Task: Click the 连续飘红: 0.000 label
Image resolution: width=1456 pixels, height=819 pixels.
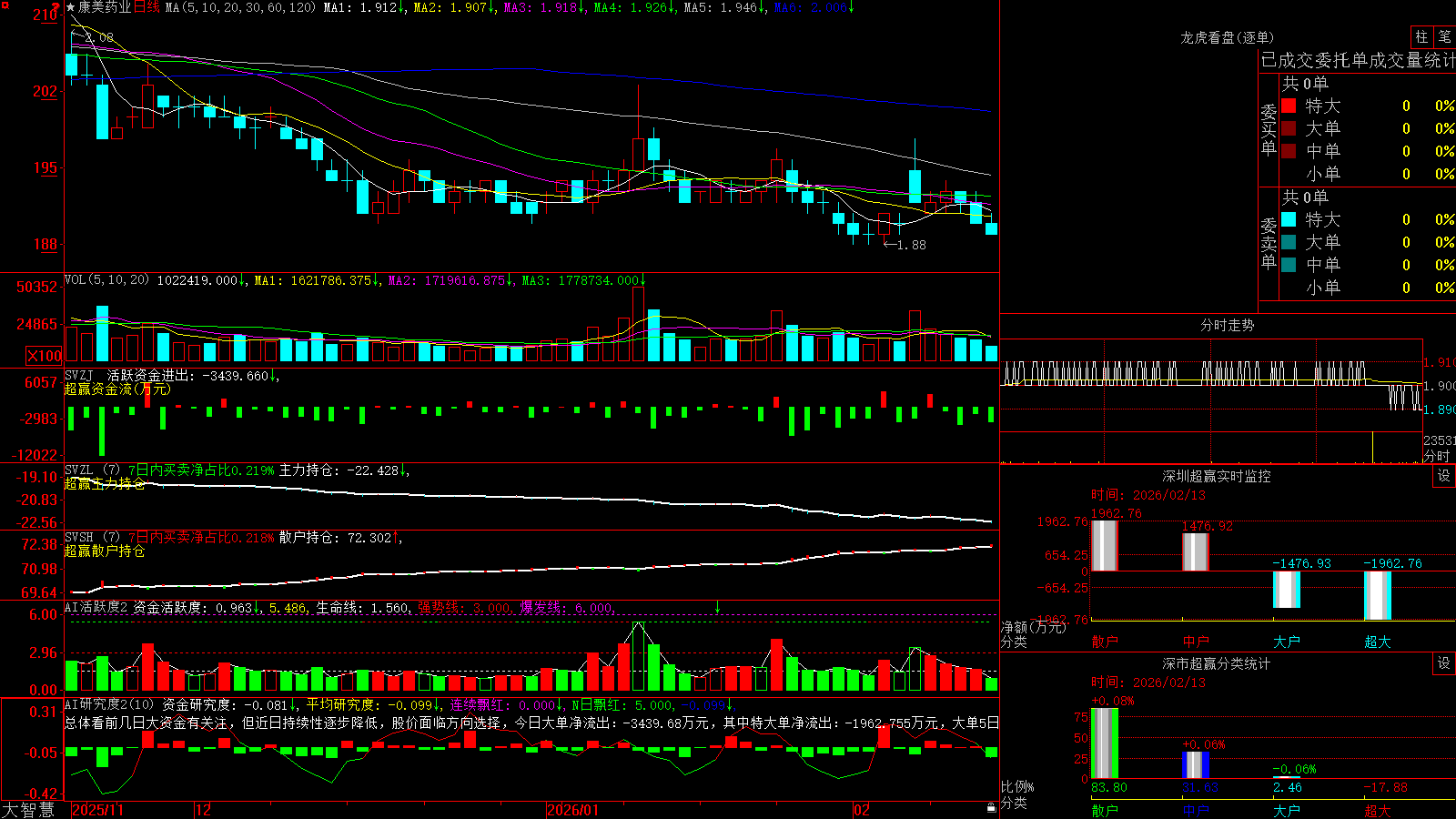Action: coord(506,704)
